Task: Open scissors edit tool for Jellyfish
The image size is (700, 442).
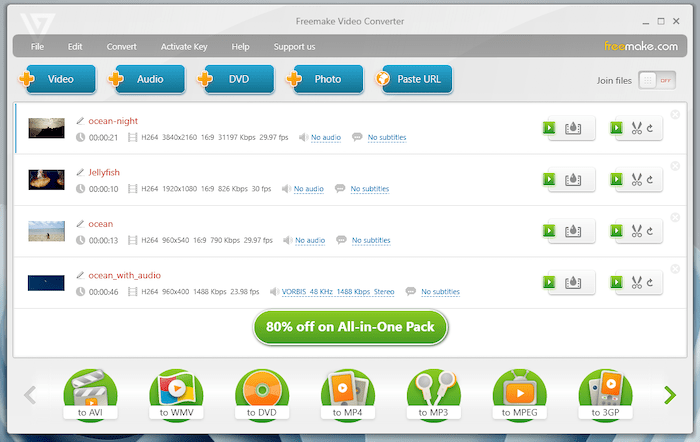Action: (x=635, y=180)
